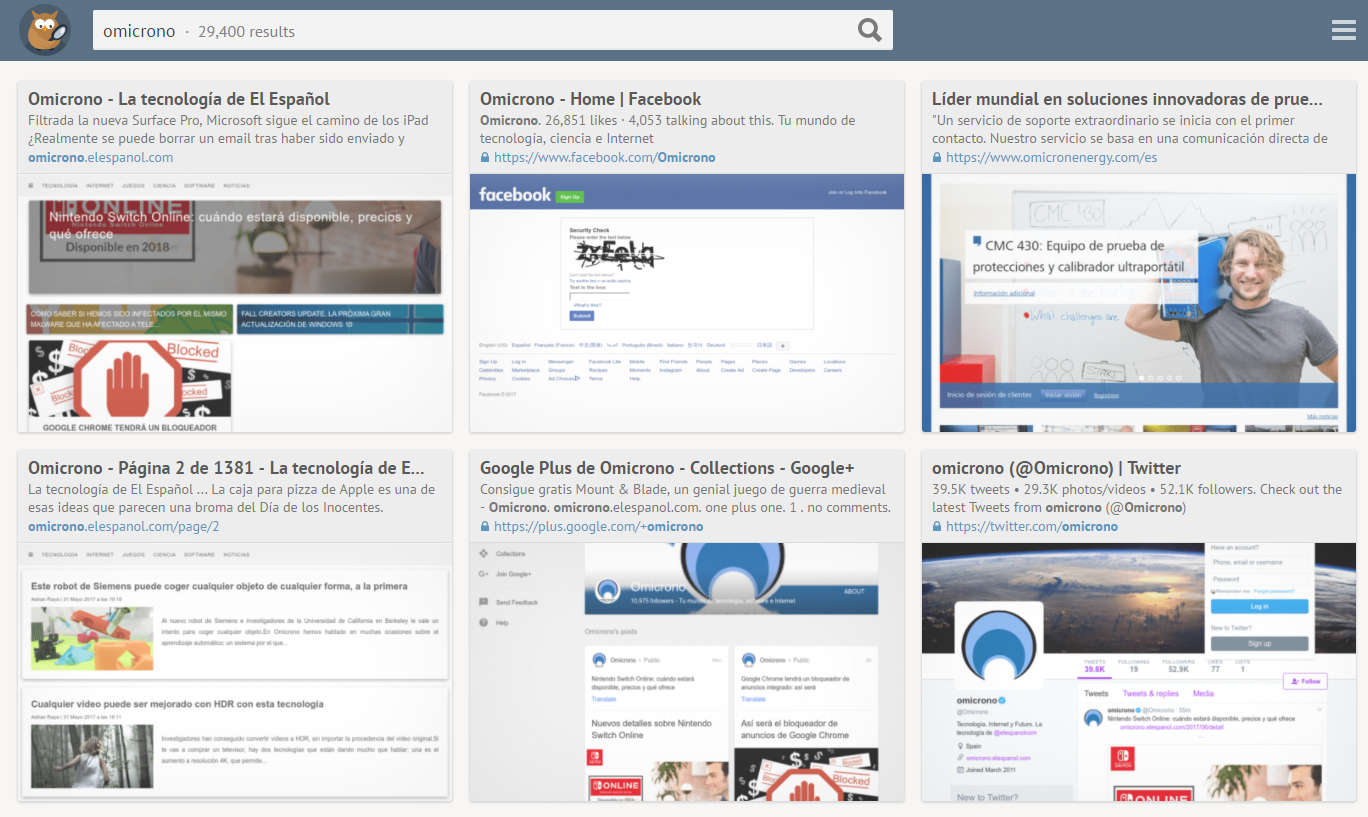Click the omicronenergy.com/es URL
This screenshot has width=1368, height=817.
coord(1052,157)
